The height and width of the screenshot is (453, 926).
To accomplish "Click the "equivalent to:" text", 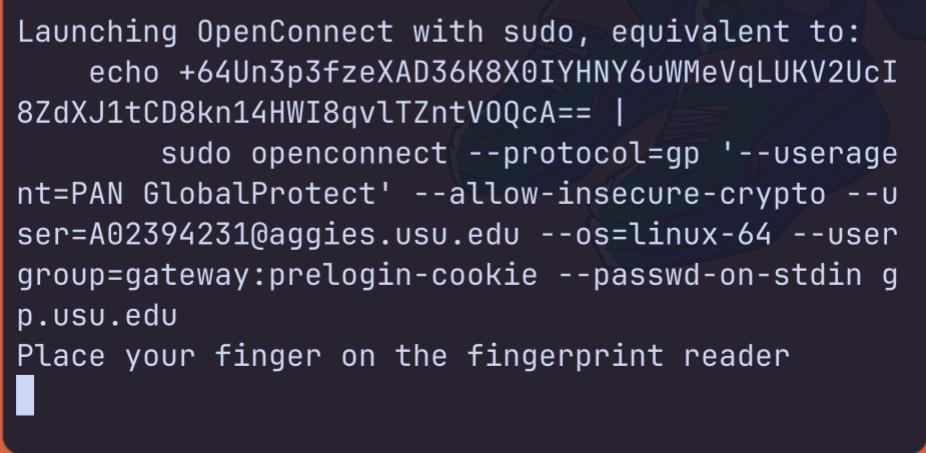I will pyautogui.click(x=736, y=32).
